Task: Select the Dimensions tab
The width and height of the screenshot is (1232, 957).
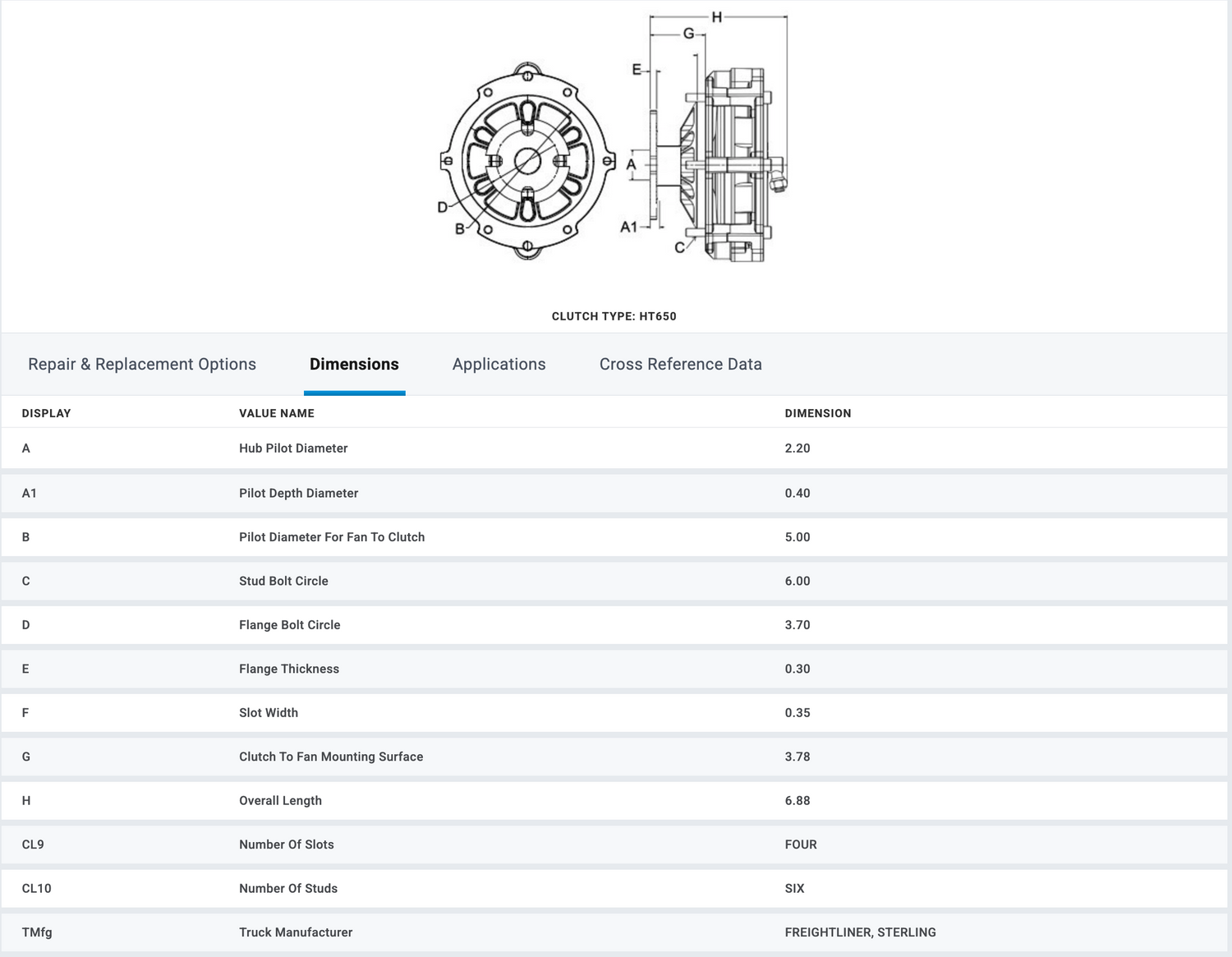Action: click(354, 364)
